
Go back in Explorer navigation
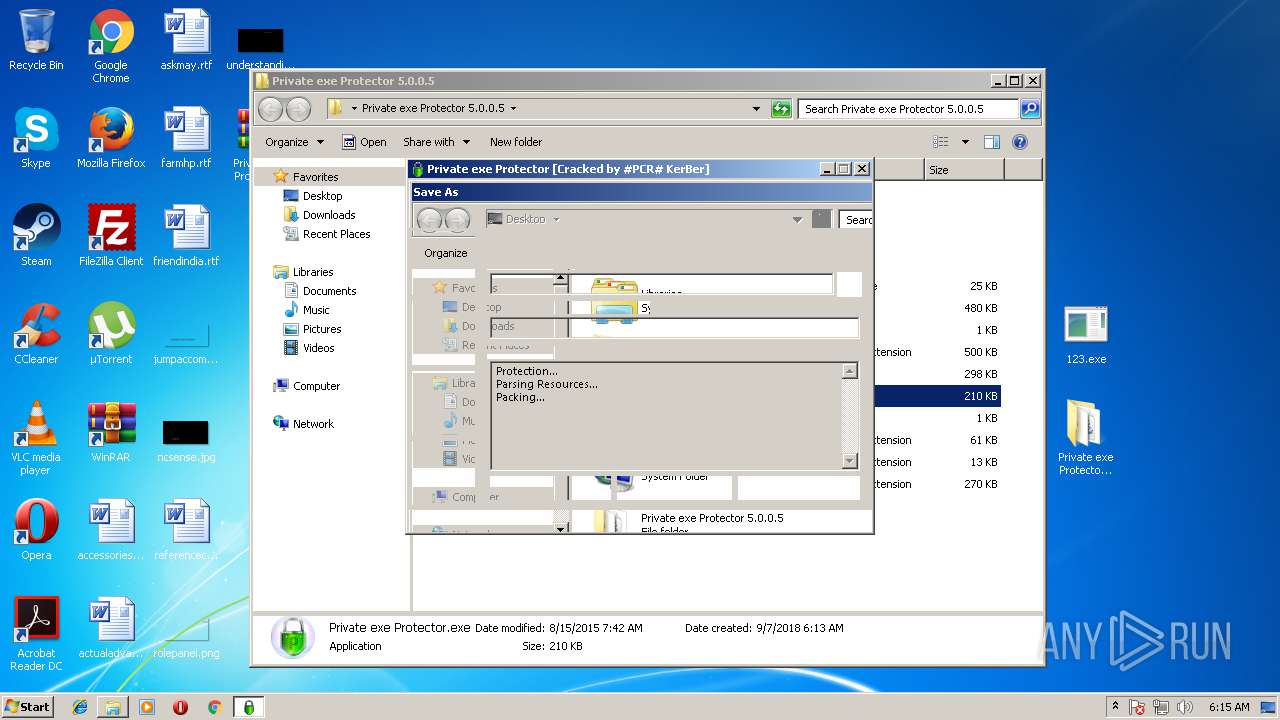pyautogui.click(x=271, y=109)
